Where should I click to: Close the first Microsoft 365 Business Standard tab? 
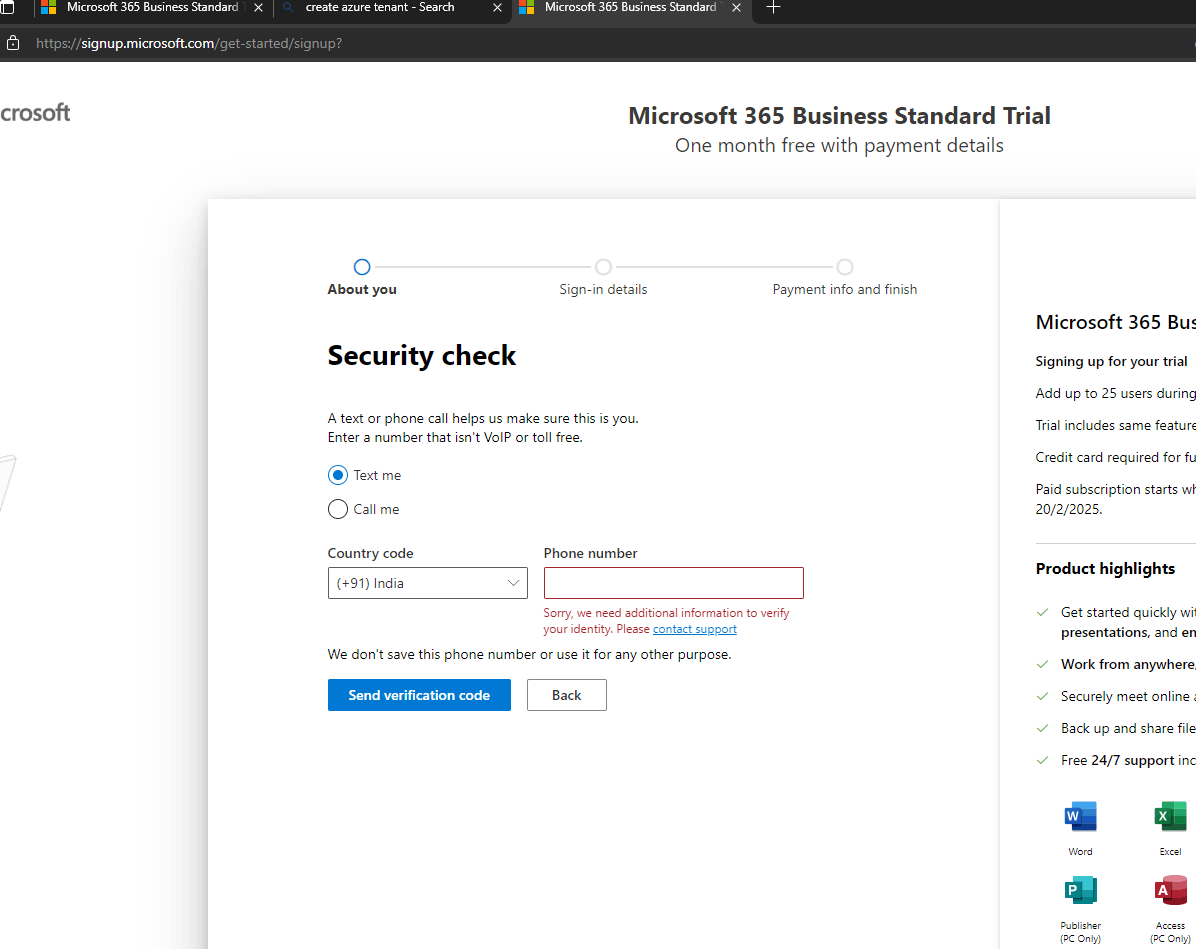[x=259, y=8]
